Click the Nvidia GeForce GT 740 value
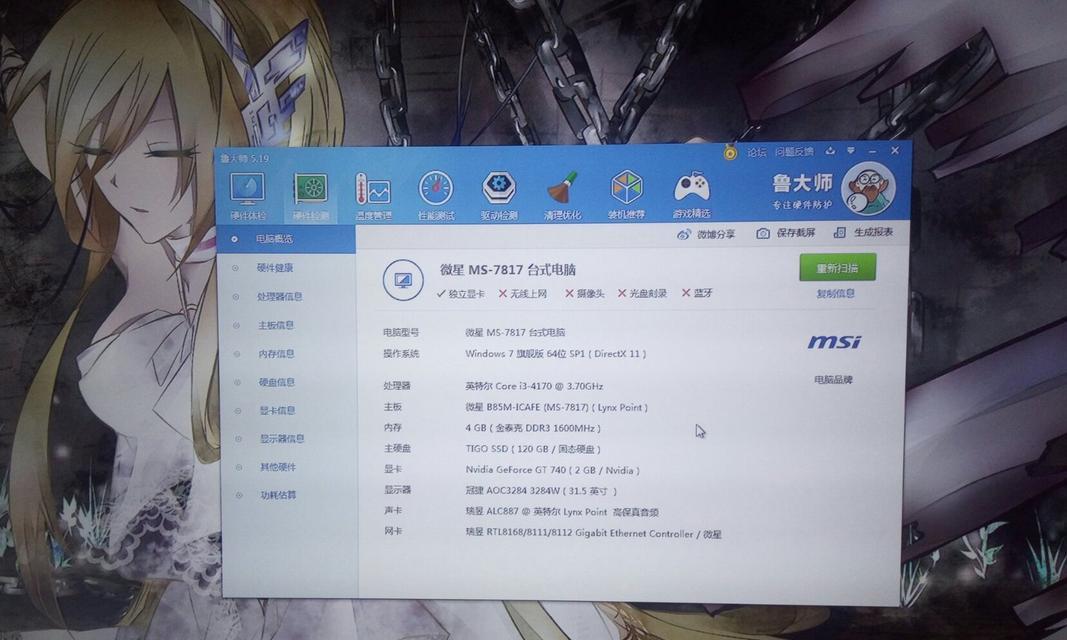The width and height of the screenshot is (1067, 640). (x=553, y=470)
